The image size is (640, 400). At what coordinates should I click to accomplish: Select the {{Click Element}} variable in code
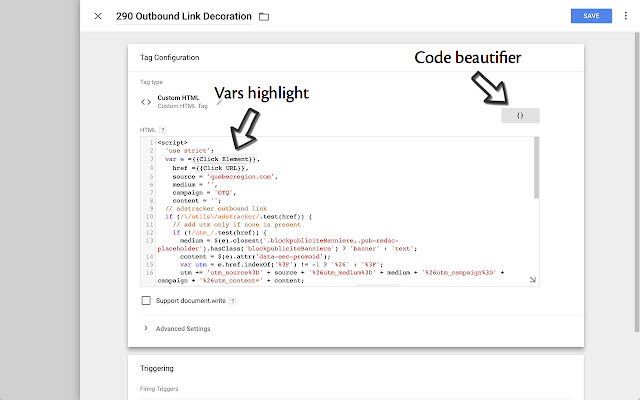224,159
